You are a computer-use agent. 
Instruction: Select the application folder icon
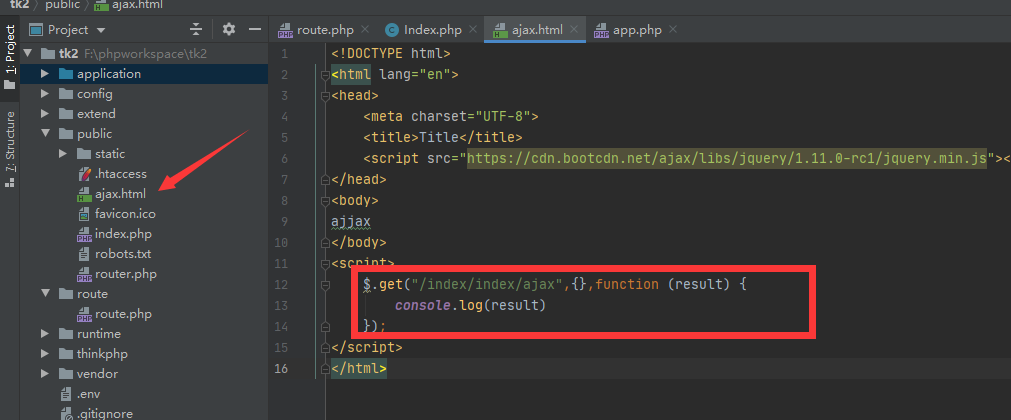coord(66,74)
